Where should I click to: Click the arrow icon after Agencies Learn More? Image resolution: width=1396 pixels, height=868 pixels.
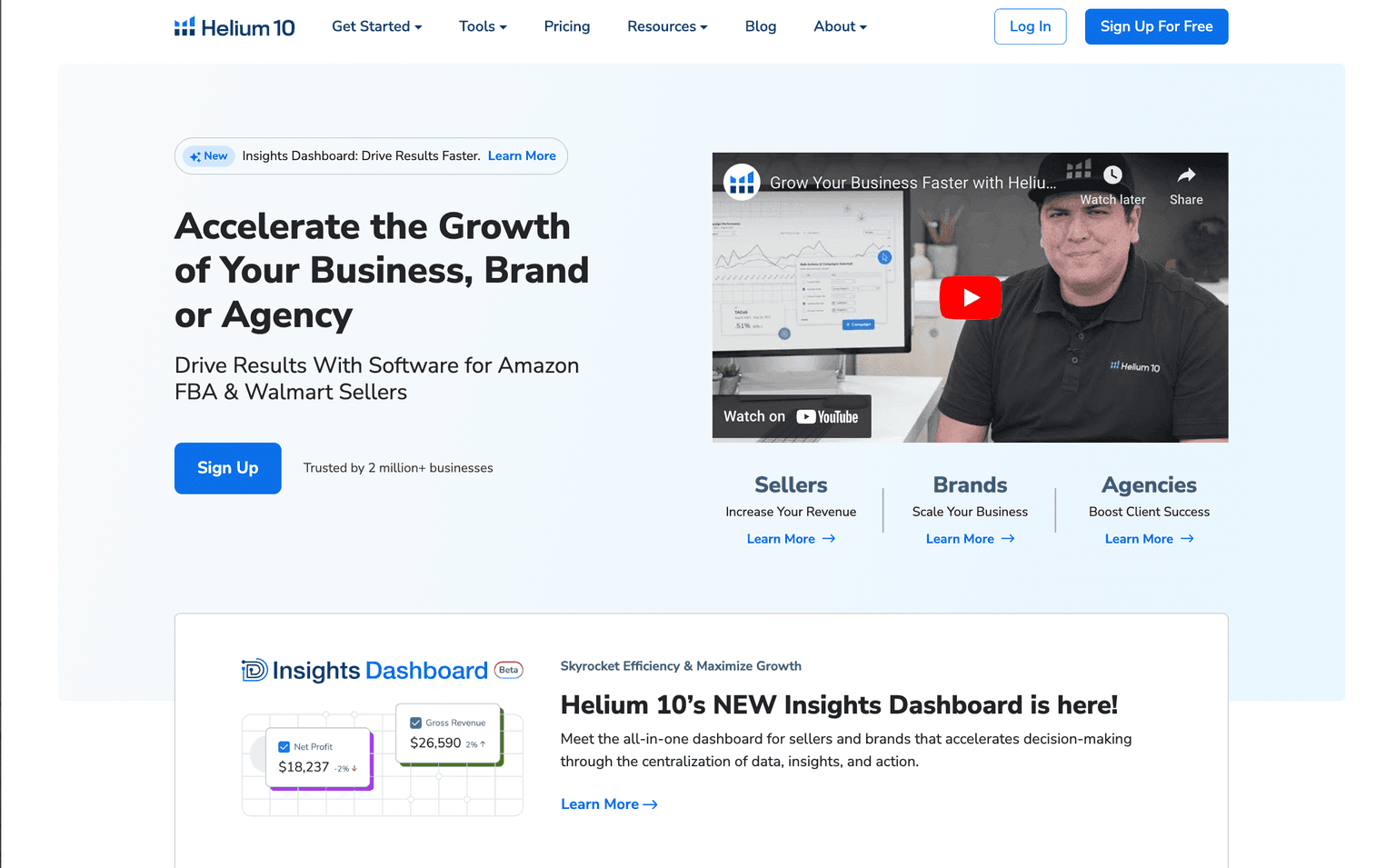point(1187,539)
